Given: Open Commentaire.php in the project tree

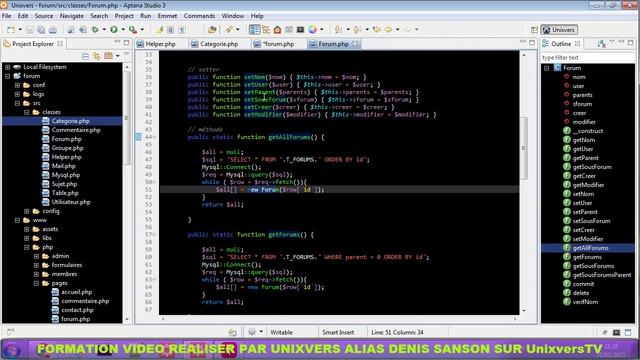Looking at the screenshot, I should [76, 130].
